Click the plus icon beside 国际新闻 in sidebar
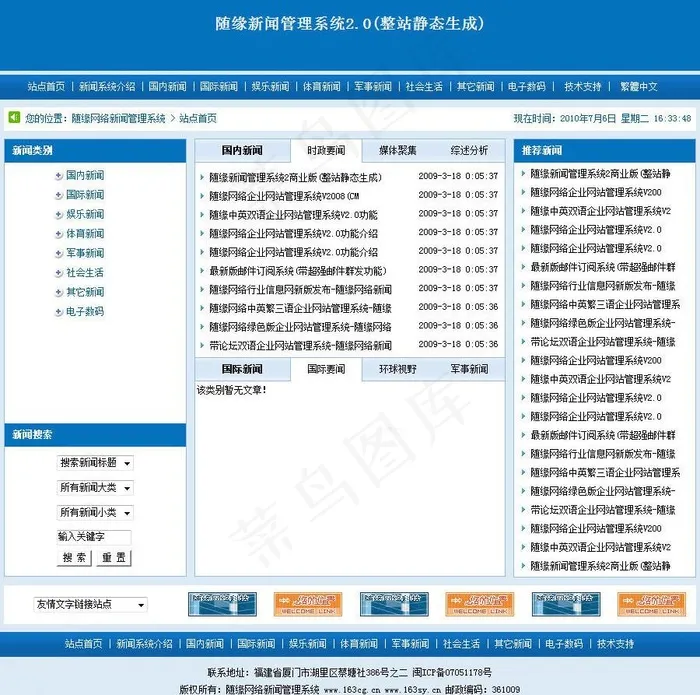This screenshot has width=700, height=695. pos(59,195)
